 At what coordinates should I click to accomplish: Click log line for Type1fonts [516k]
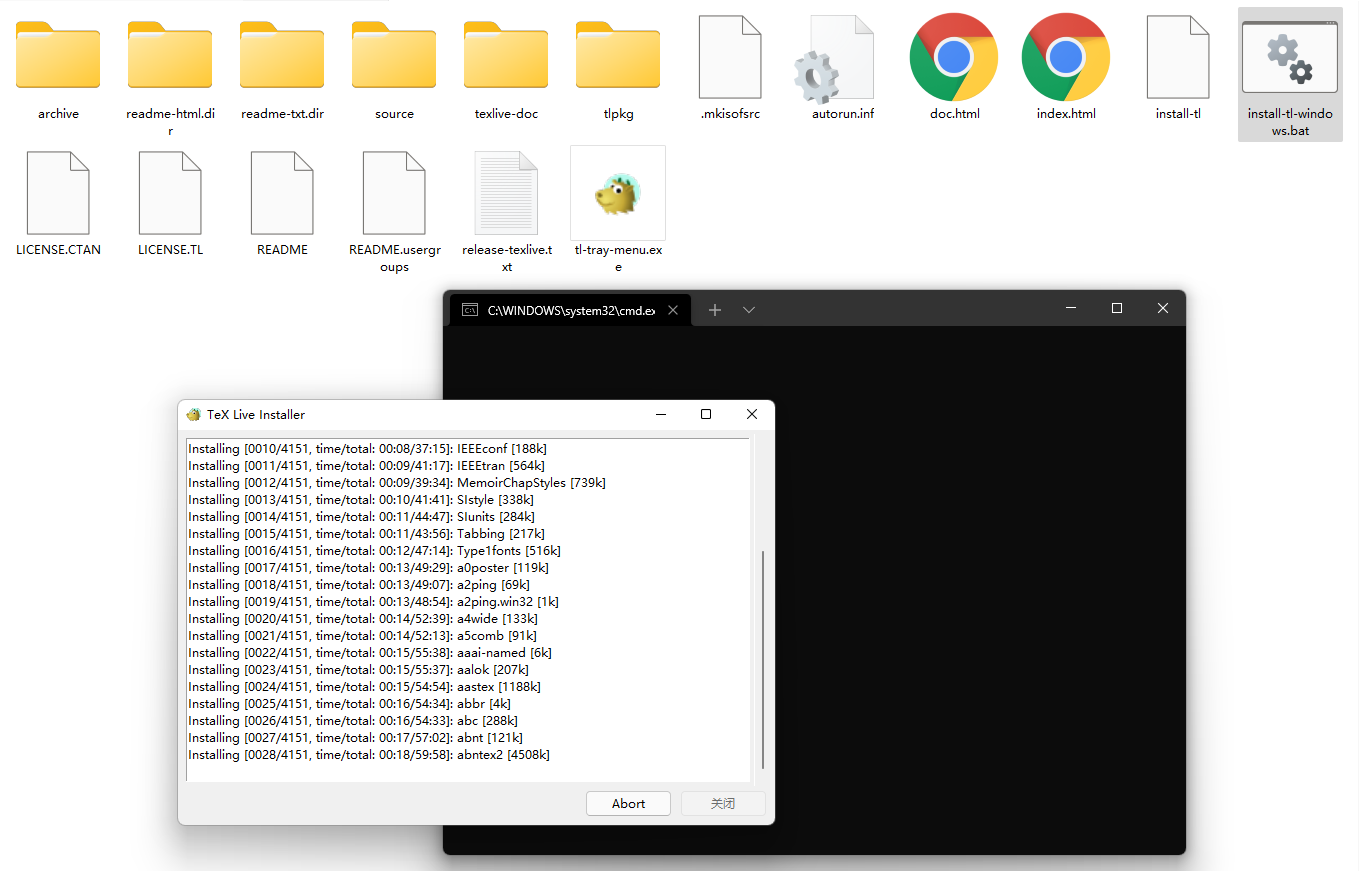[x=375, y=550]
